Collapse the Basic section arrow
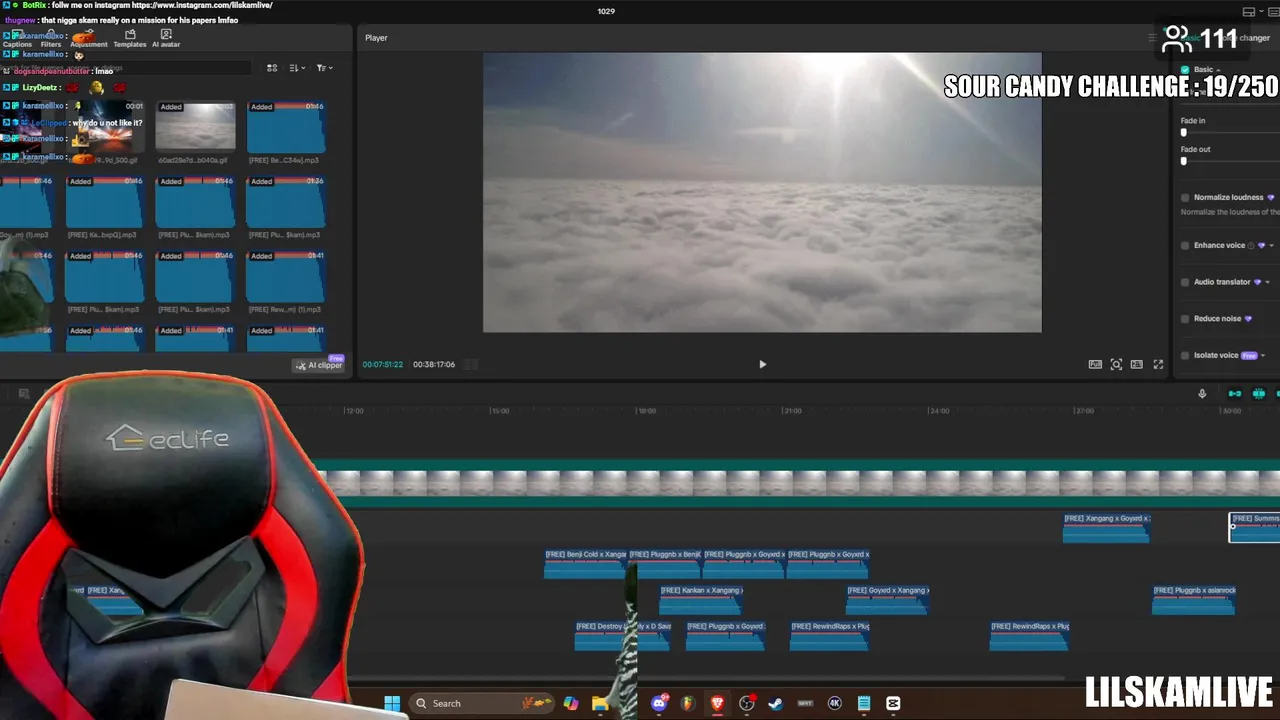1280x720 pixels. pos(1218,70)
